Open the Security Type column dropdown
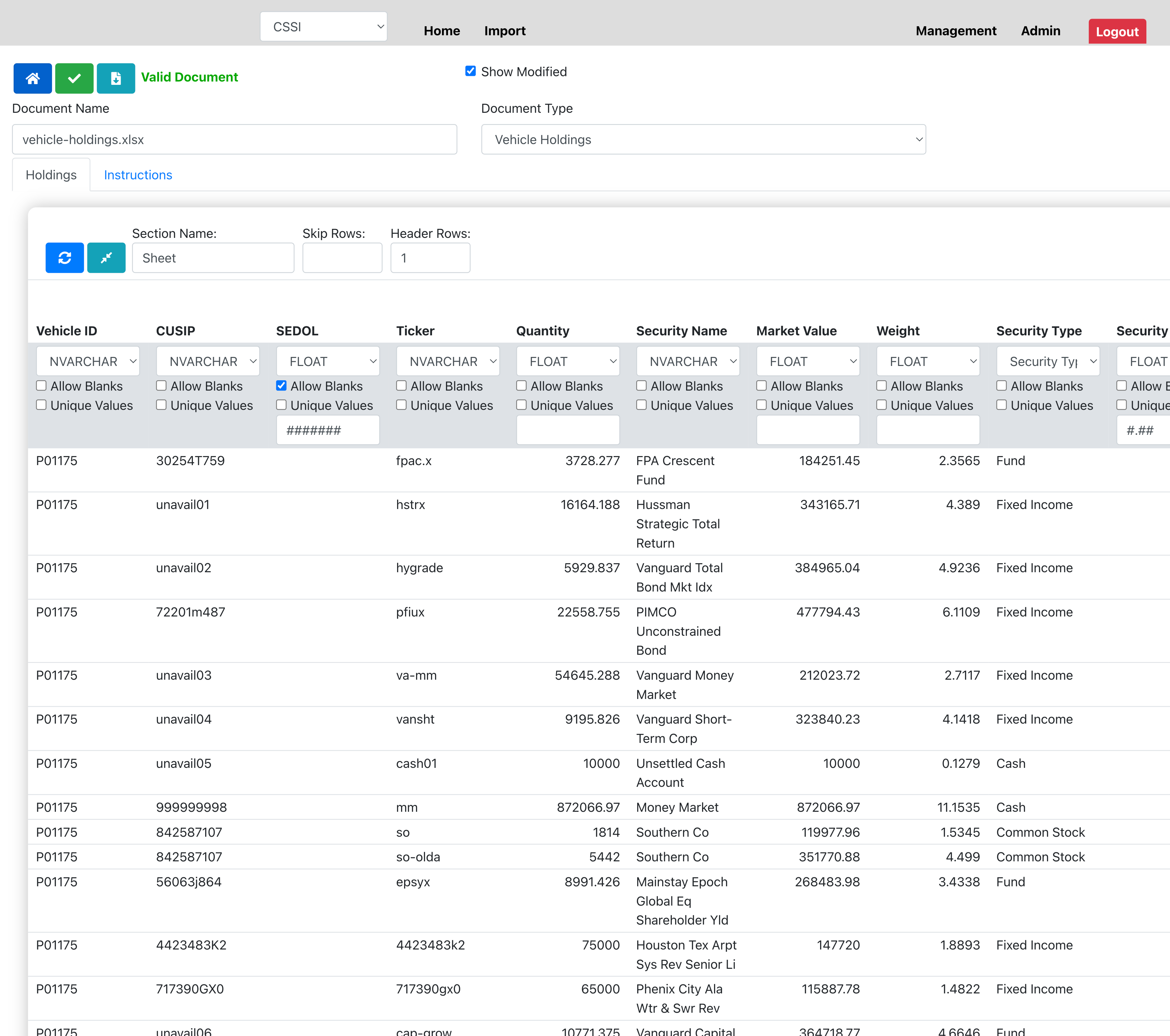 pyautogui.click(x=1048, y=361)
